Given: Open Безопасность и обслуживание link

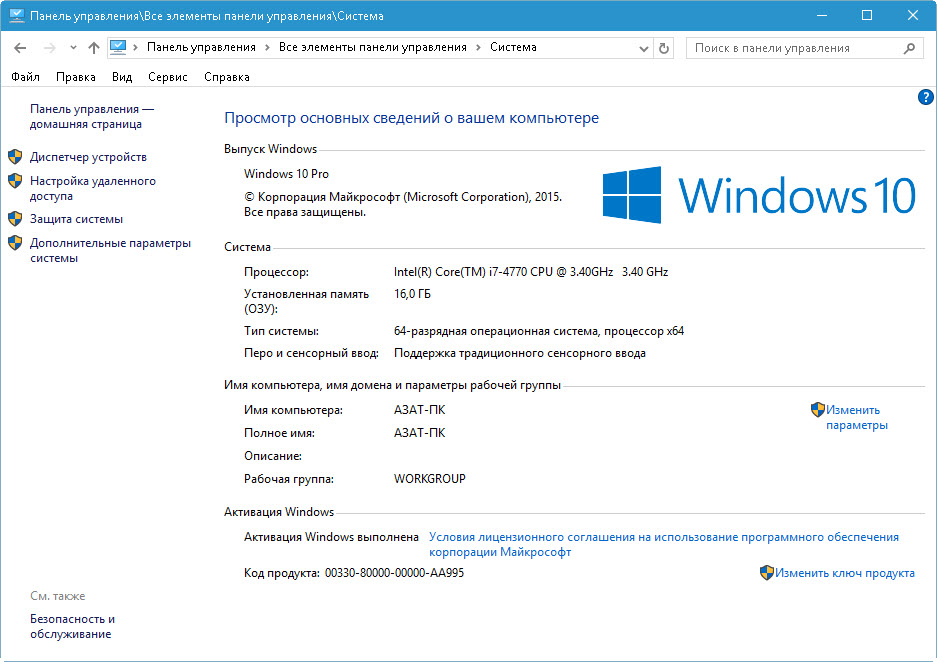Looking at the screenshot, I should [x=72, y=626].
